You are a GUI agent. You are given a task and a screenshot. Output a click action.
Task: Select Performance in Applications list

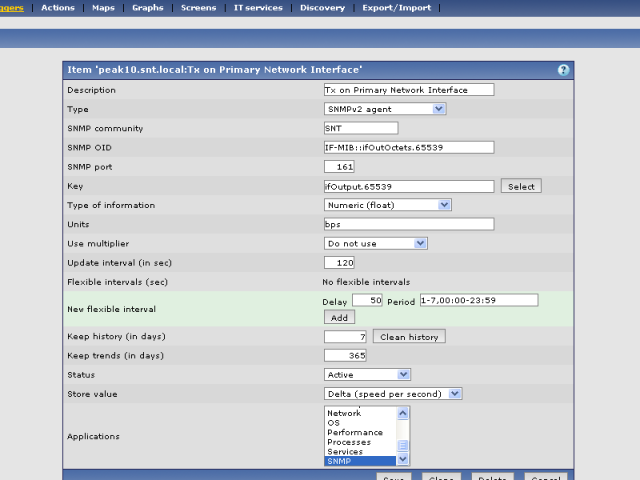[x=361, y=432]
